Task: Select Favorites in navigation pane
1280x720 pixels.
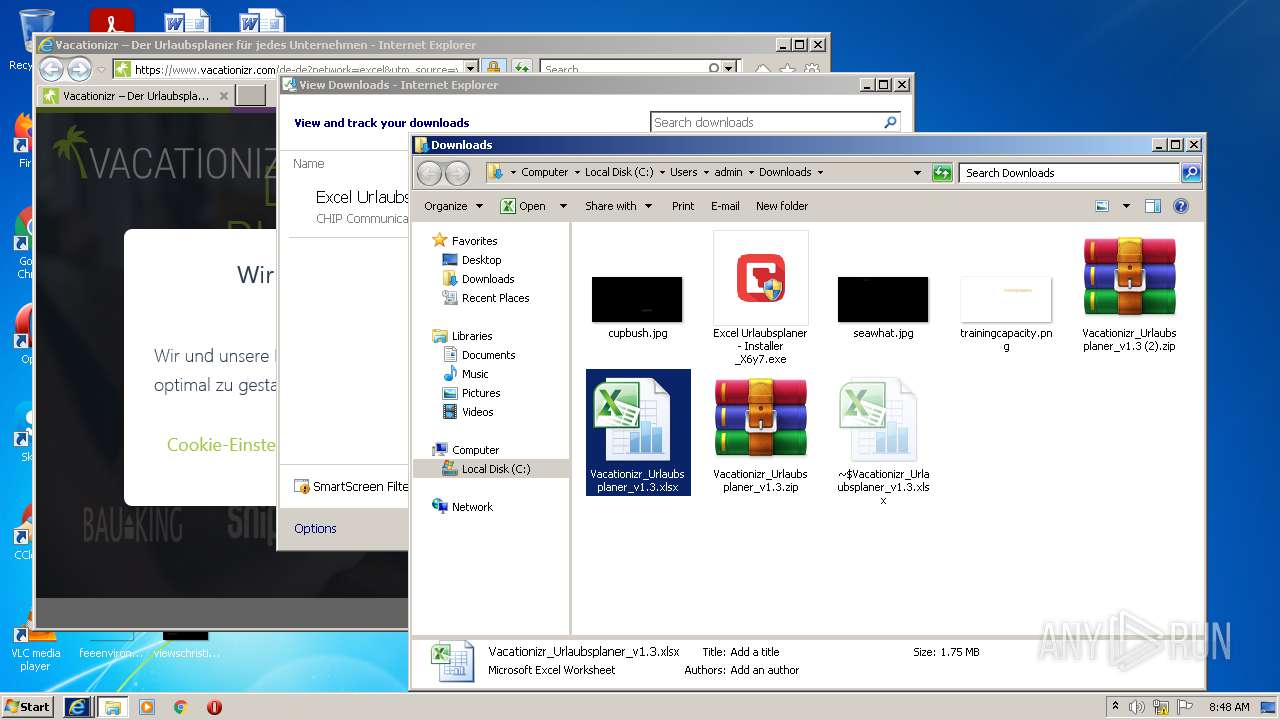Action: (474, 241)
